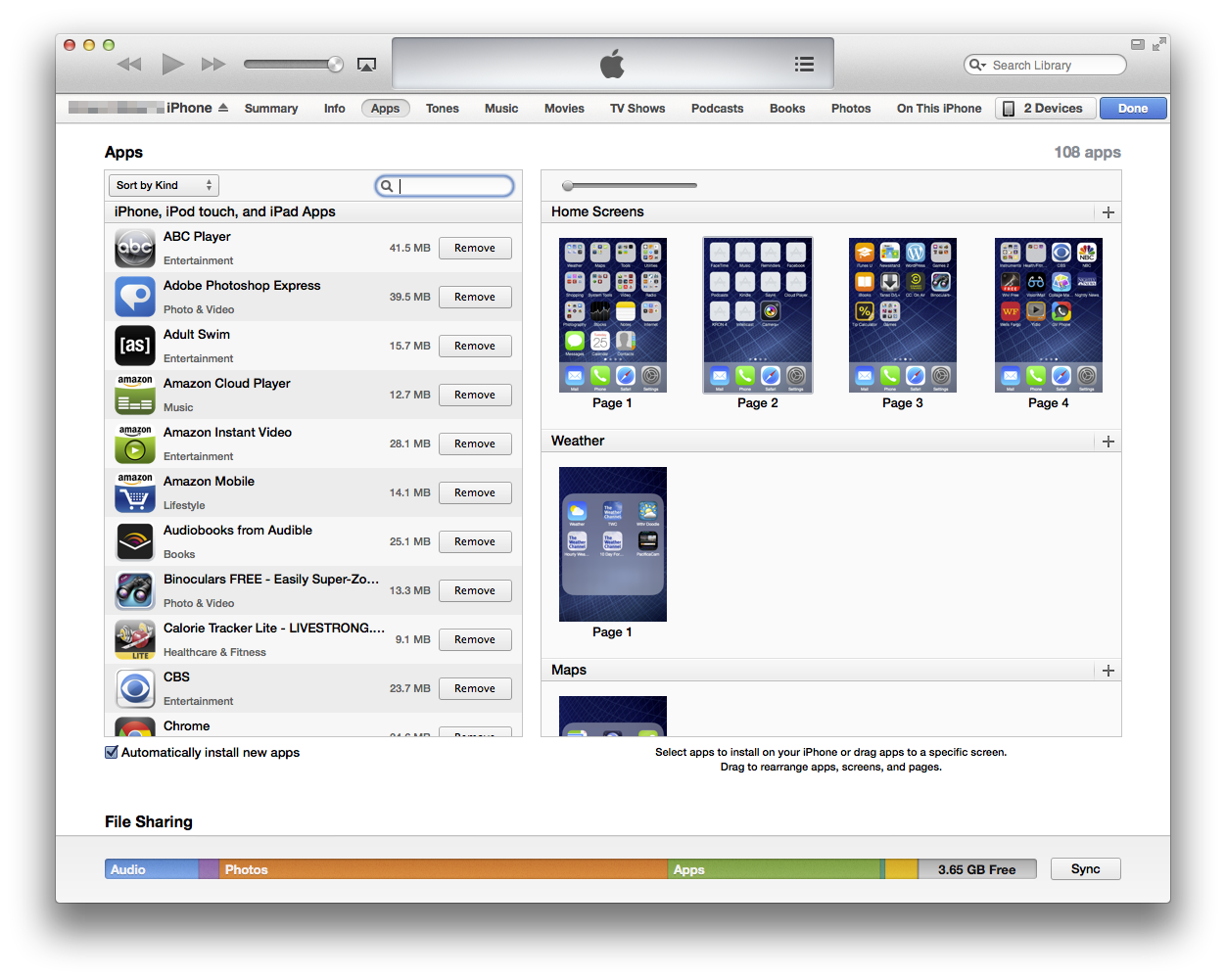Image resolution: width=1226 pixels, height=980 pixels.
Task: Open the search filter magnifier menu
Action: [x=387, y=185]
